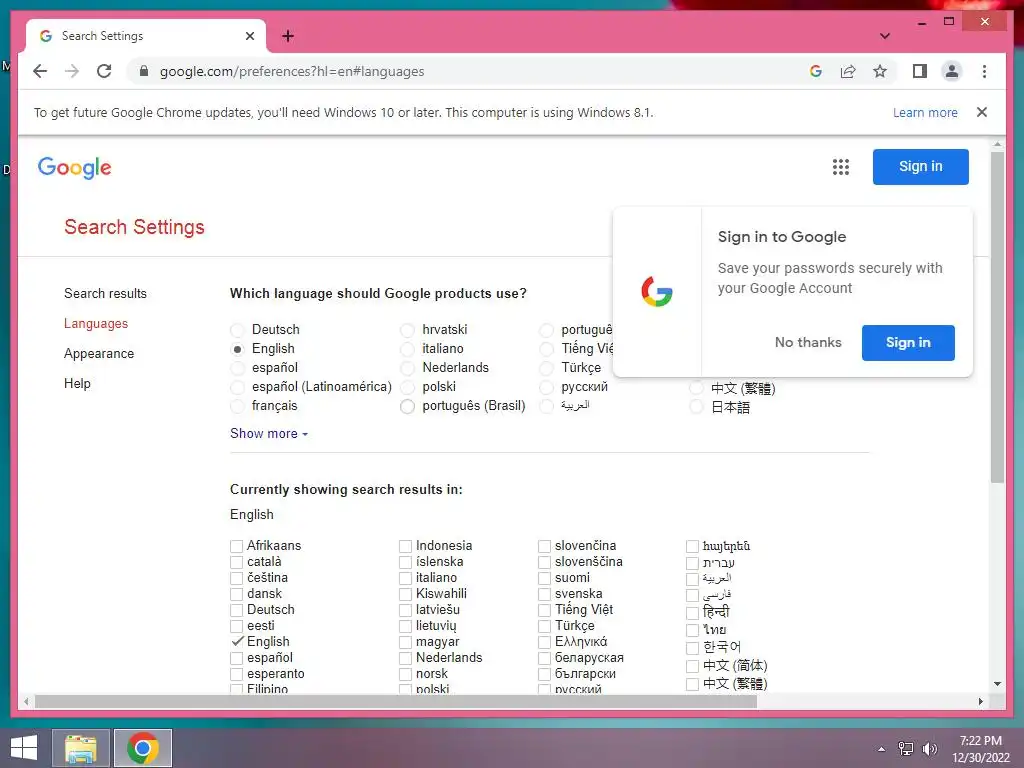The width and height of the screenshot is (1024, 768).
Task: Check the Kiswahili checkbox
Action: 406,594
